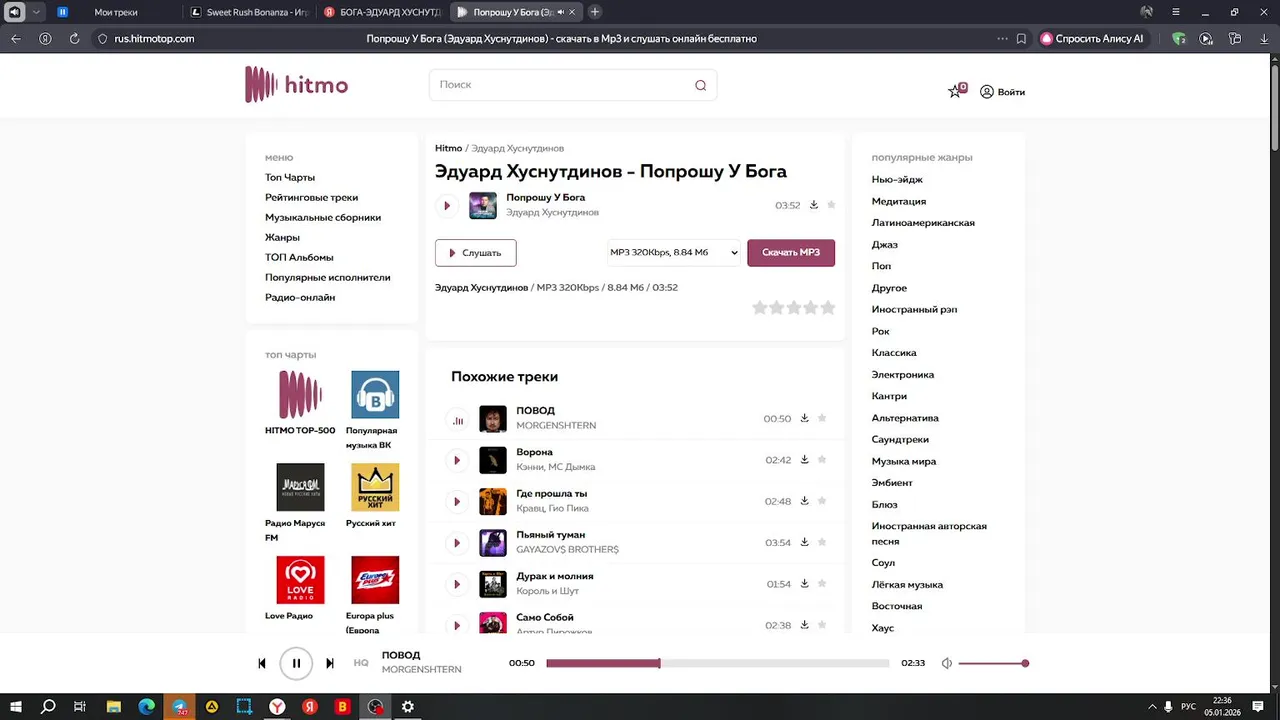This screenshot has width=1280, height=720.
Task: Open Жанры menu item
Action: 282,237
